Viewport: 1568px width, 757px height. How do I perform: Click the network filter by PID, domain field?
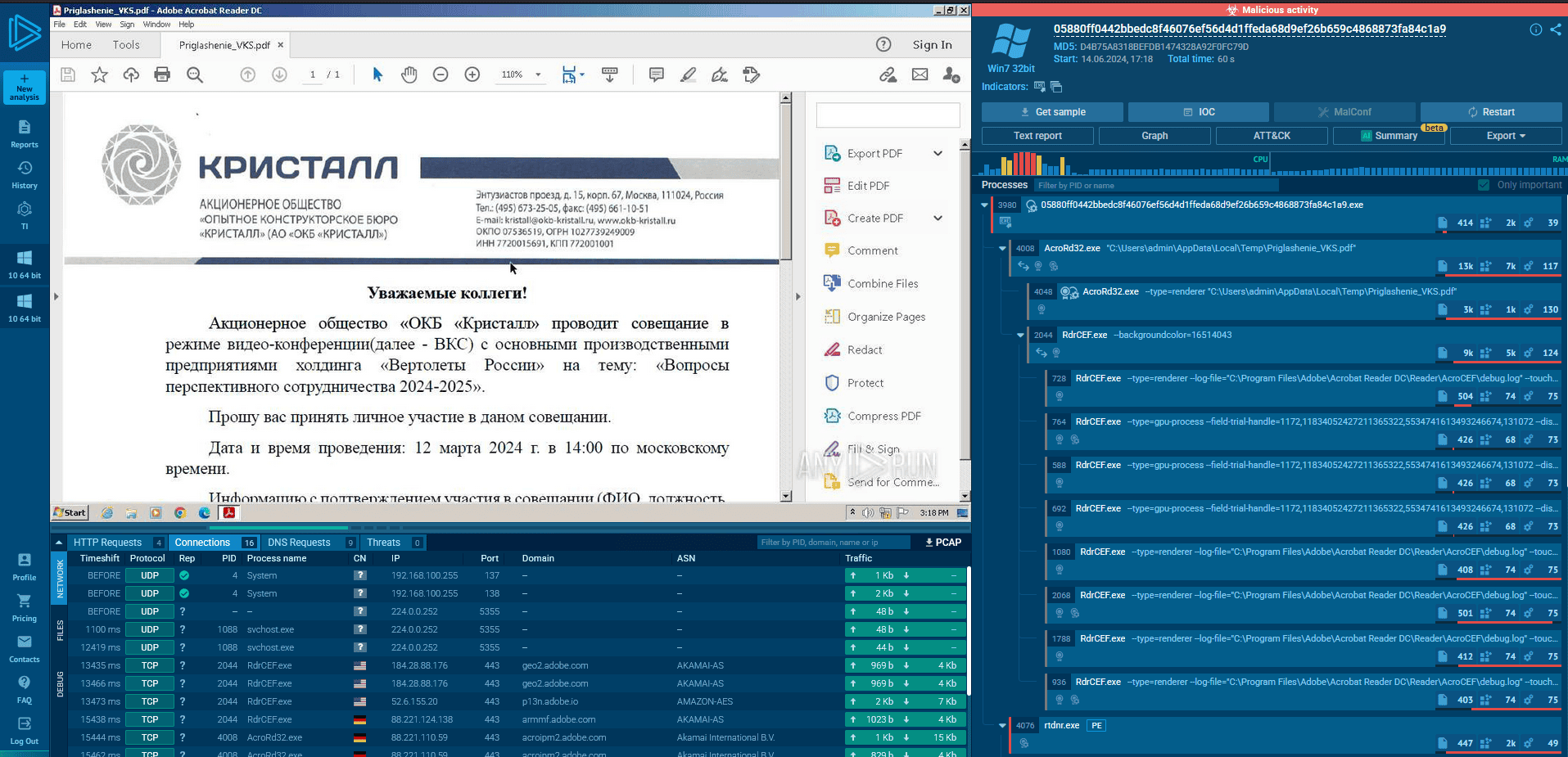click(x=833, y=543)
